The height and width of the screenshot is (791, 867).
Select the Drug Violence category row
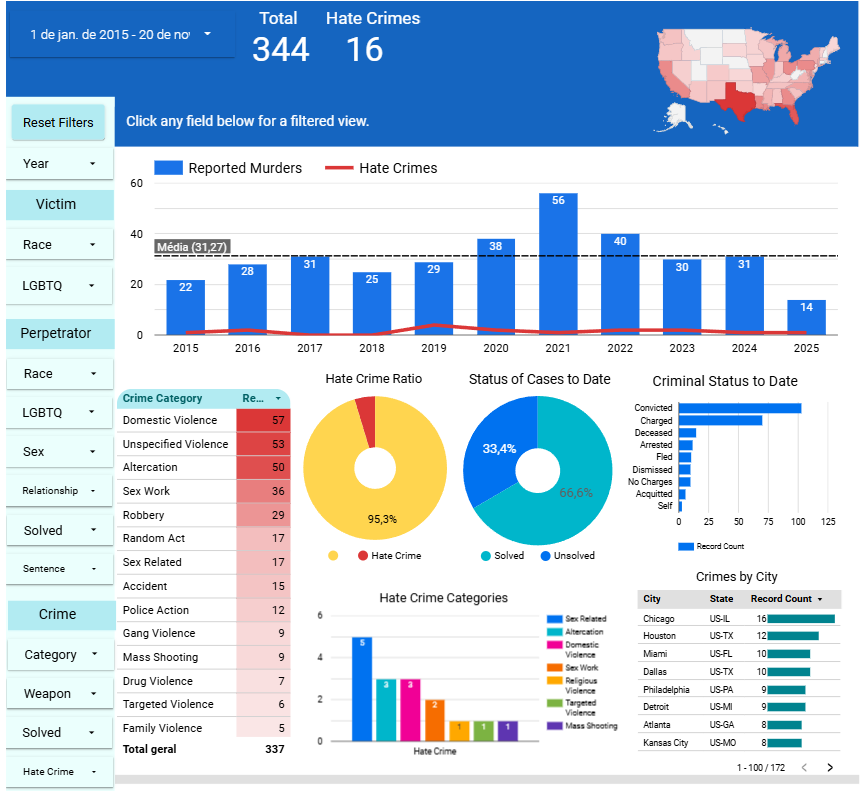tap(203, 681)
